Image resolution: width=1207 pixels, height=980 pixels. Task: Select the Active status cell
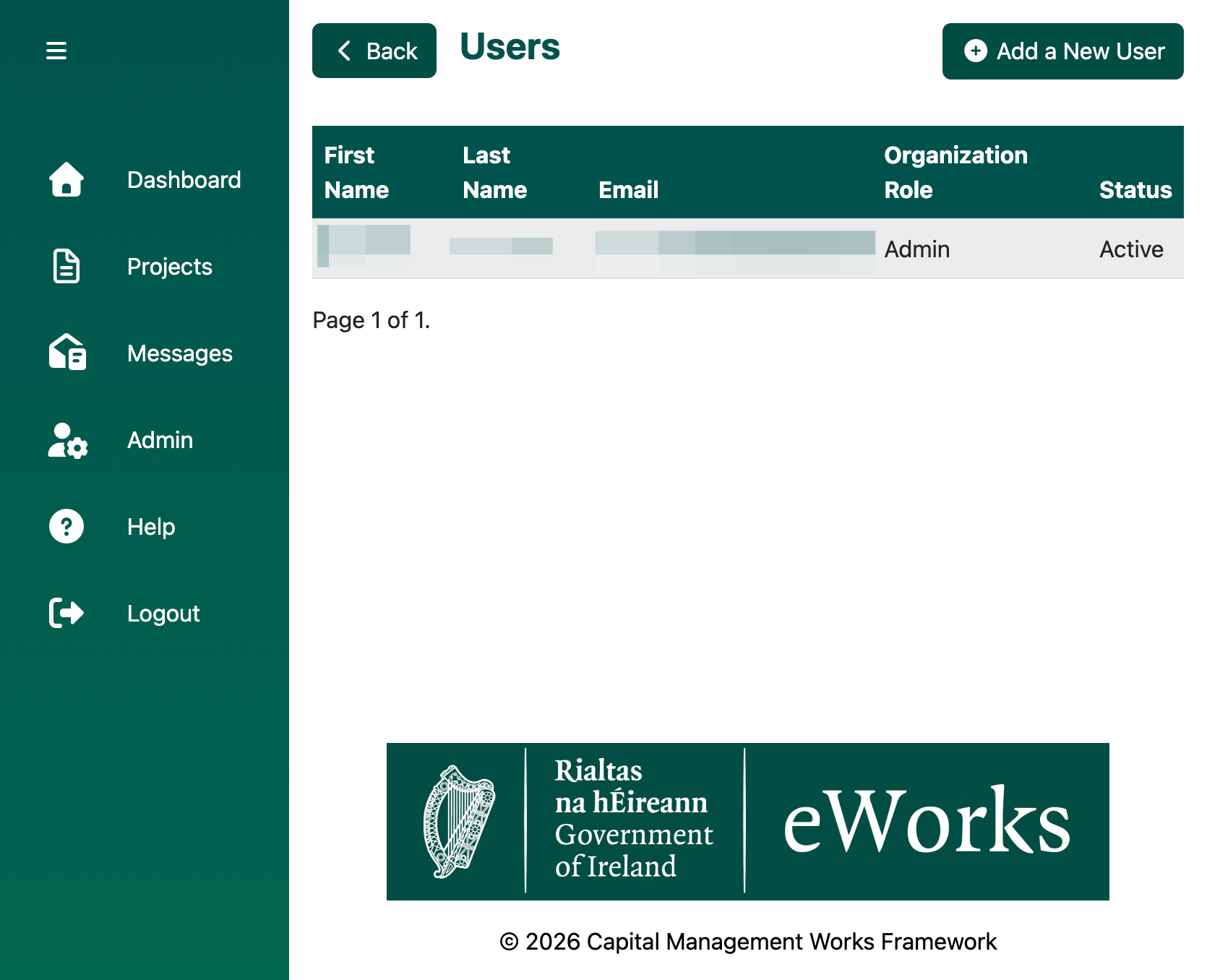coord(1131,249)
